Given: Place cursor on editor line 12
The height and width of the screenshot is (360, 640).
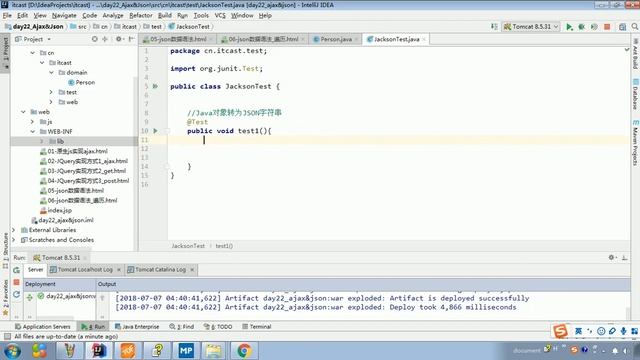Looking at the screenshot, I should [x=398, y=149].
